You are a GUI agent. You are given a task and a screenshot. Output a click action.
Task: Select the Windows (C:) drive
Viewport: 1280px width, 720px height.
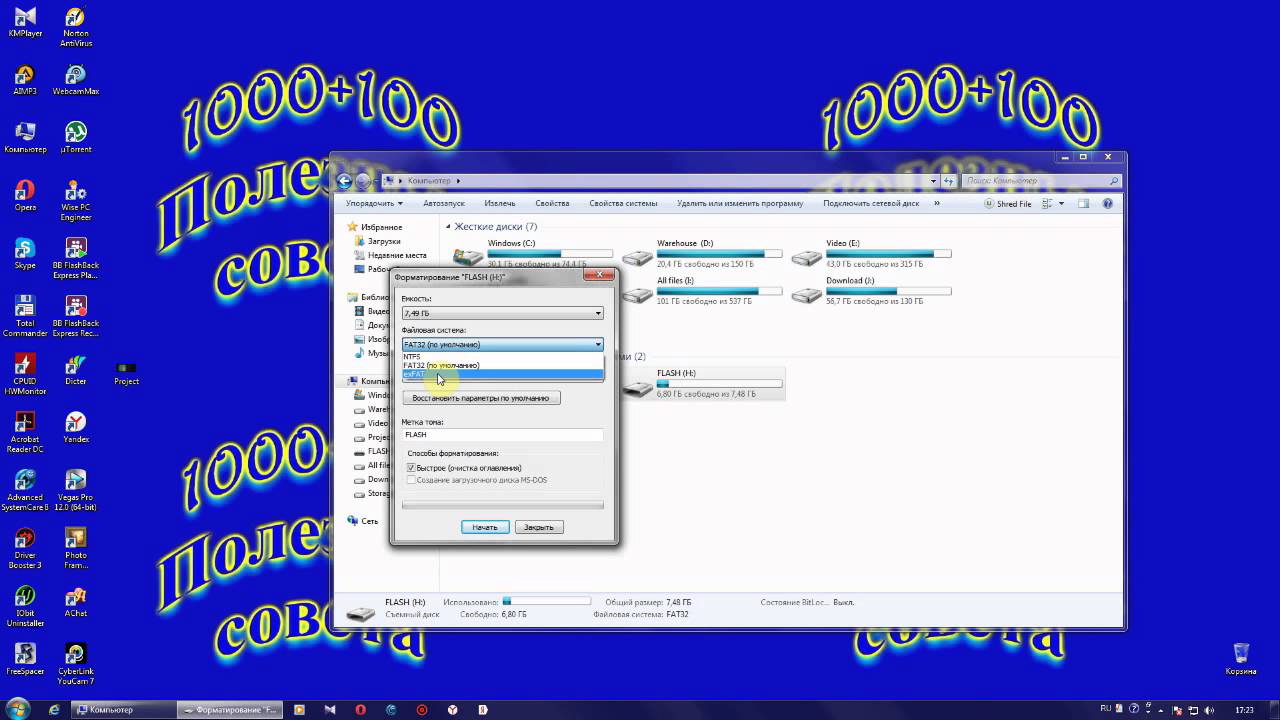coord(532,253)
